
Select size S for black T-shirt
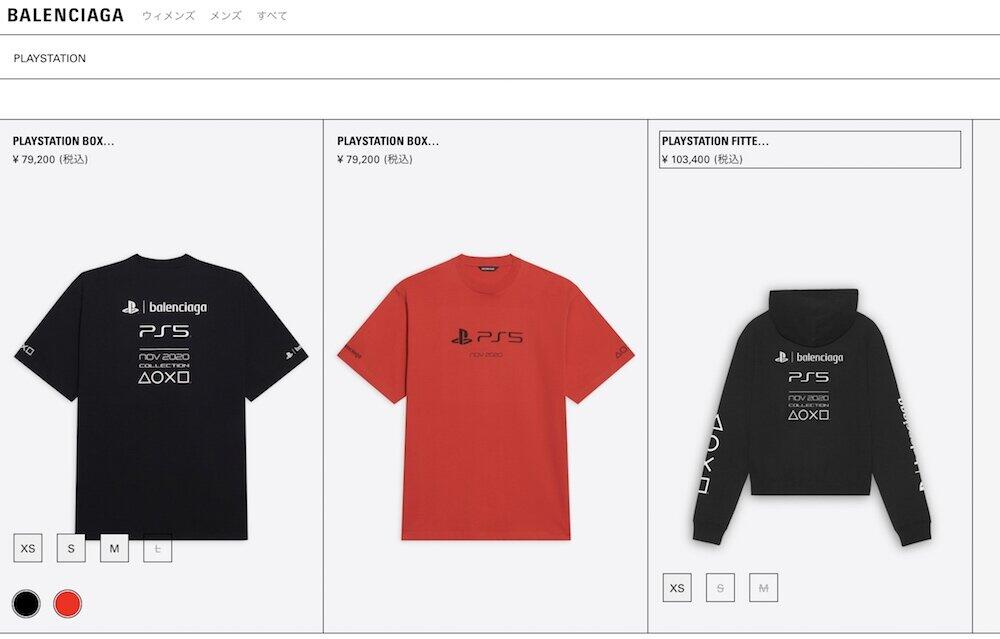point(71,548)
